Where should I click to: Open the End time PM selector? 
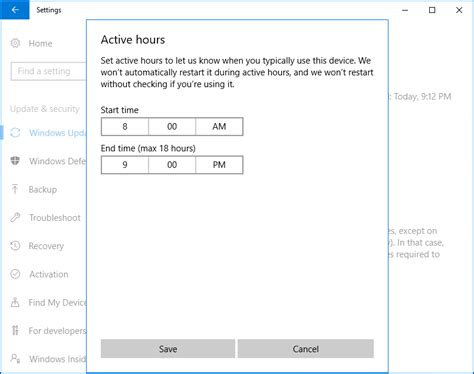click(219, 165)
